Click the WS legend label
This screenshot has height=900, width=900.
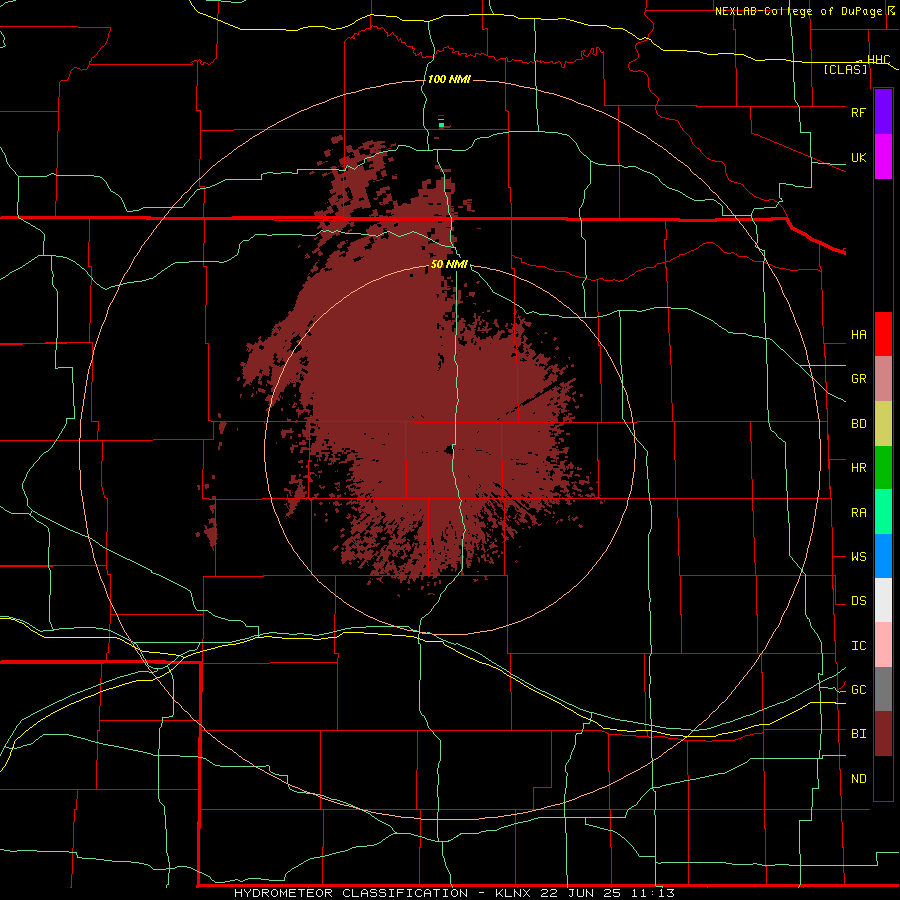pos(858,556)
